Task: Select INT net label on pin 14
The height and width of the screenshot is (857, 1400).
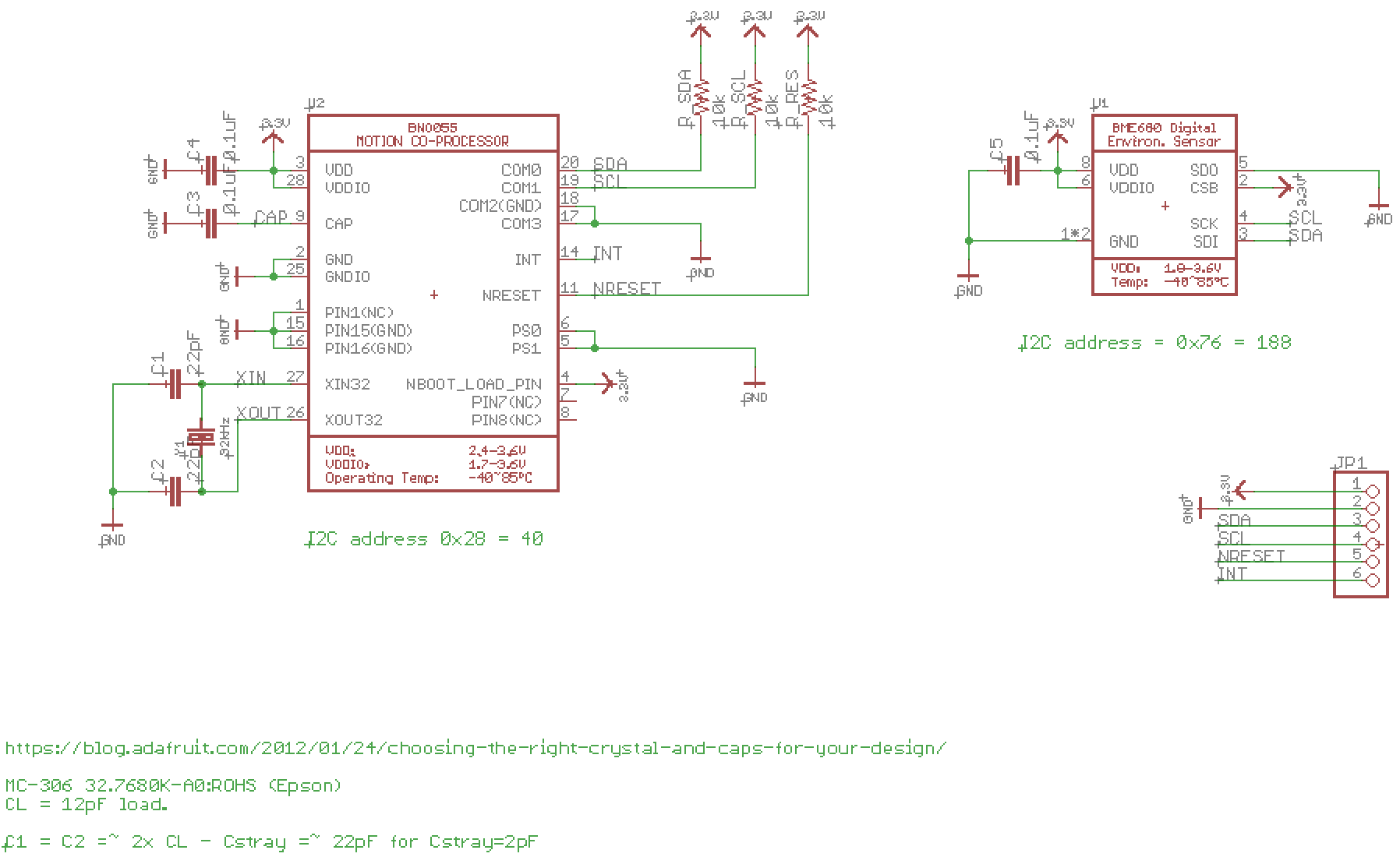Action: (608, 253)
